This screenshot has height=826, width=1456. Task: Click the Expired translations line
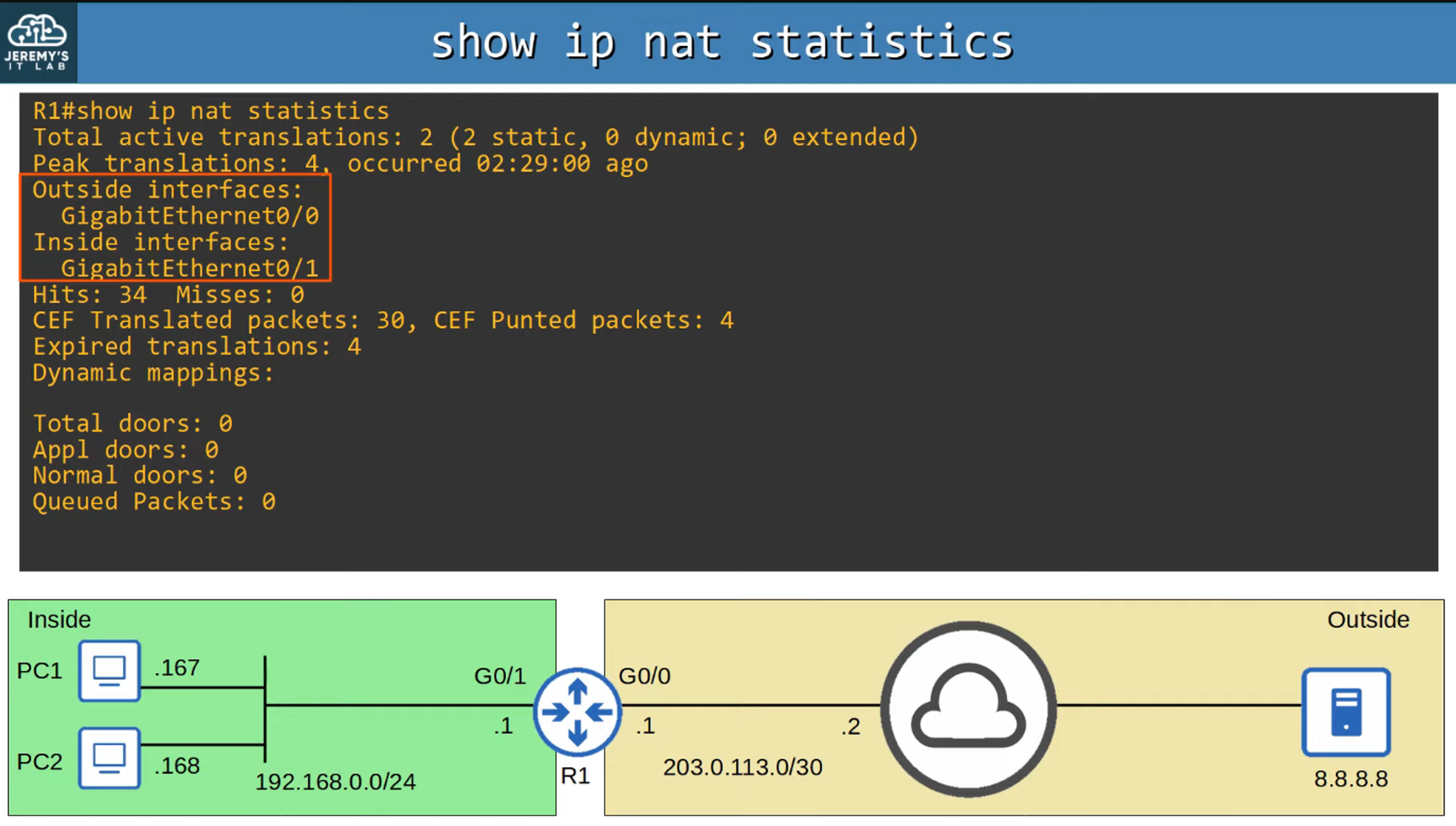click(197, 347)
